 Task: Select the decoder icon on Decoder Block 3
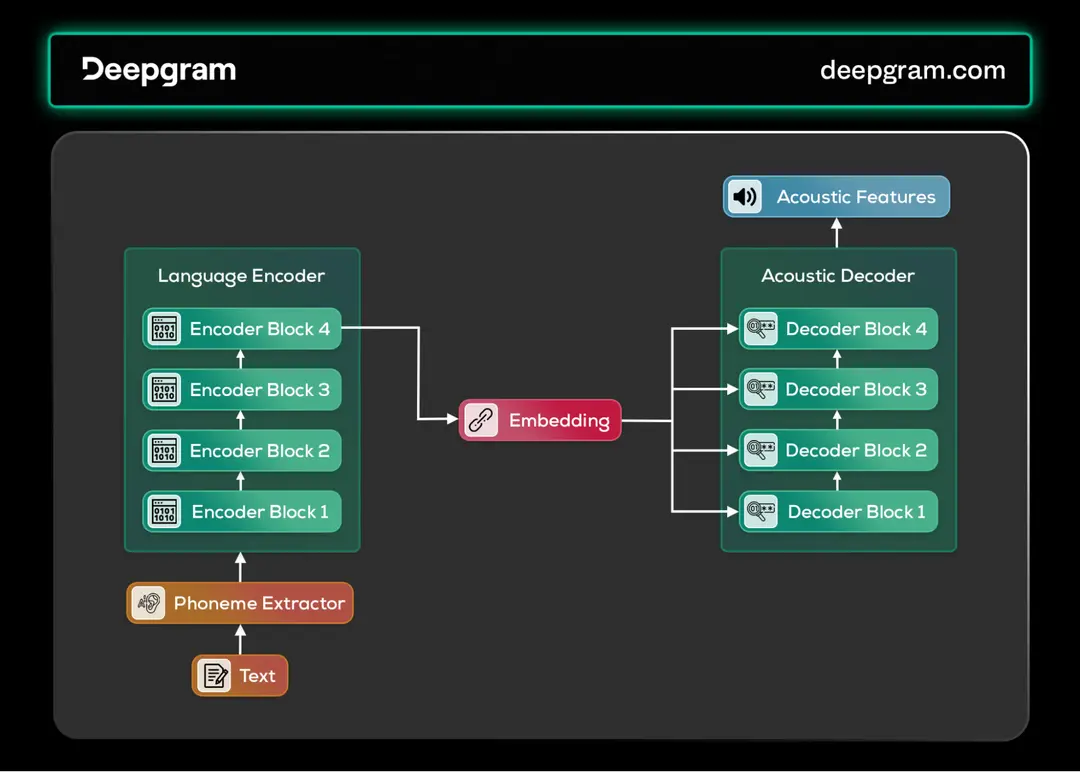tap(761, 389)
